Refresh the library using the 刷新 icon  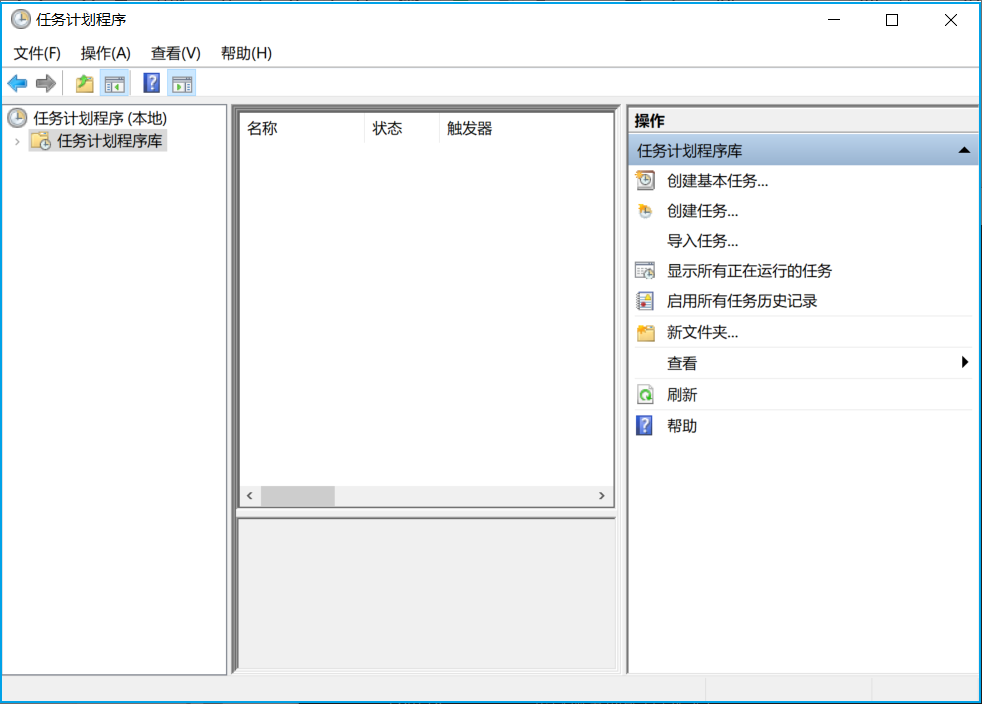645,394
